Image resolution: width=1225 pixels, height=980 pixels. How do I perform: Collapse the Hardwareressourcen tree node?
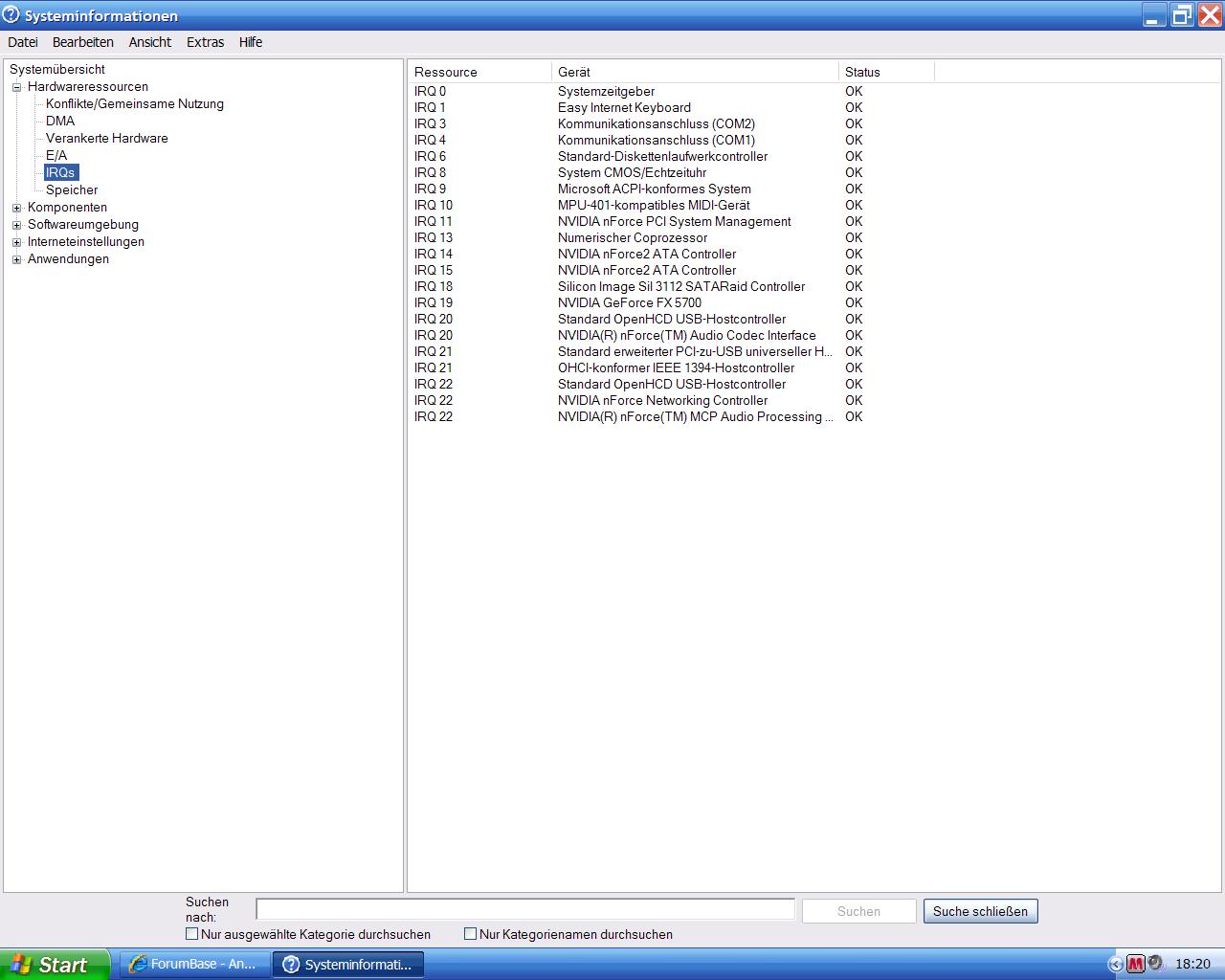16,87
